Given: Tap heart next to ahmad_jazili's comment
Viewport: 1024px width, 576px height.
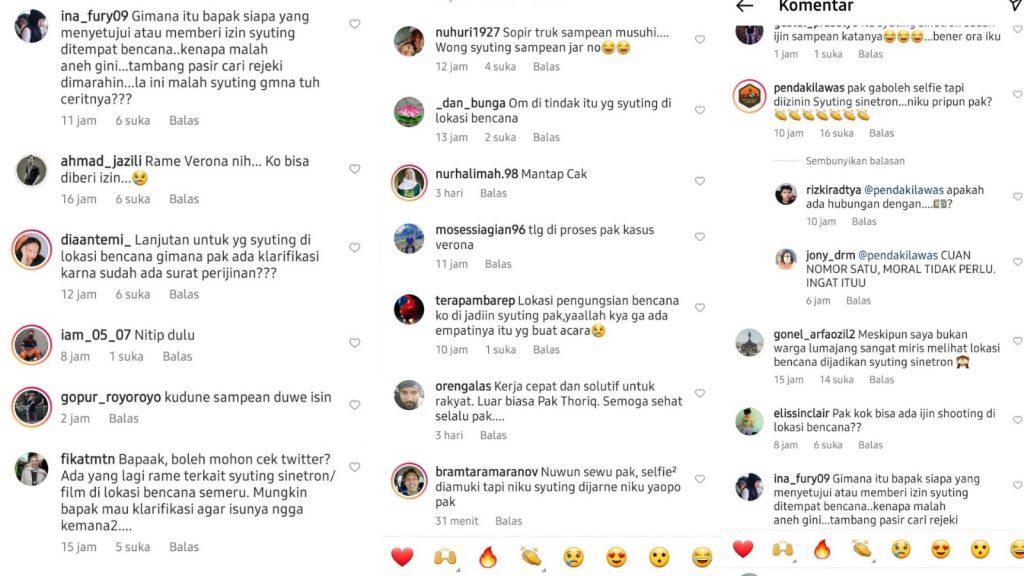Looking at the screenshot, I should click(x=355, y=169).
